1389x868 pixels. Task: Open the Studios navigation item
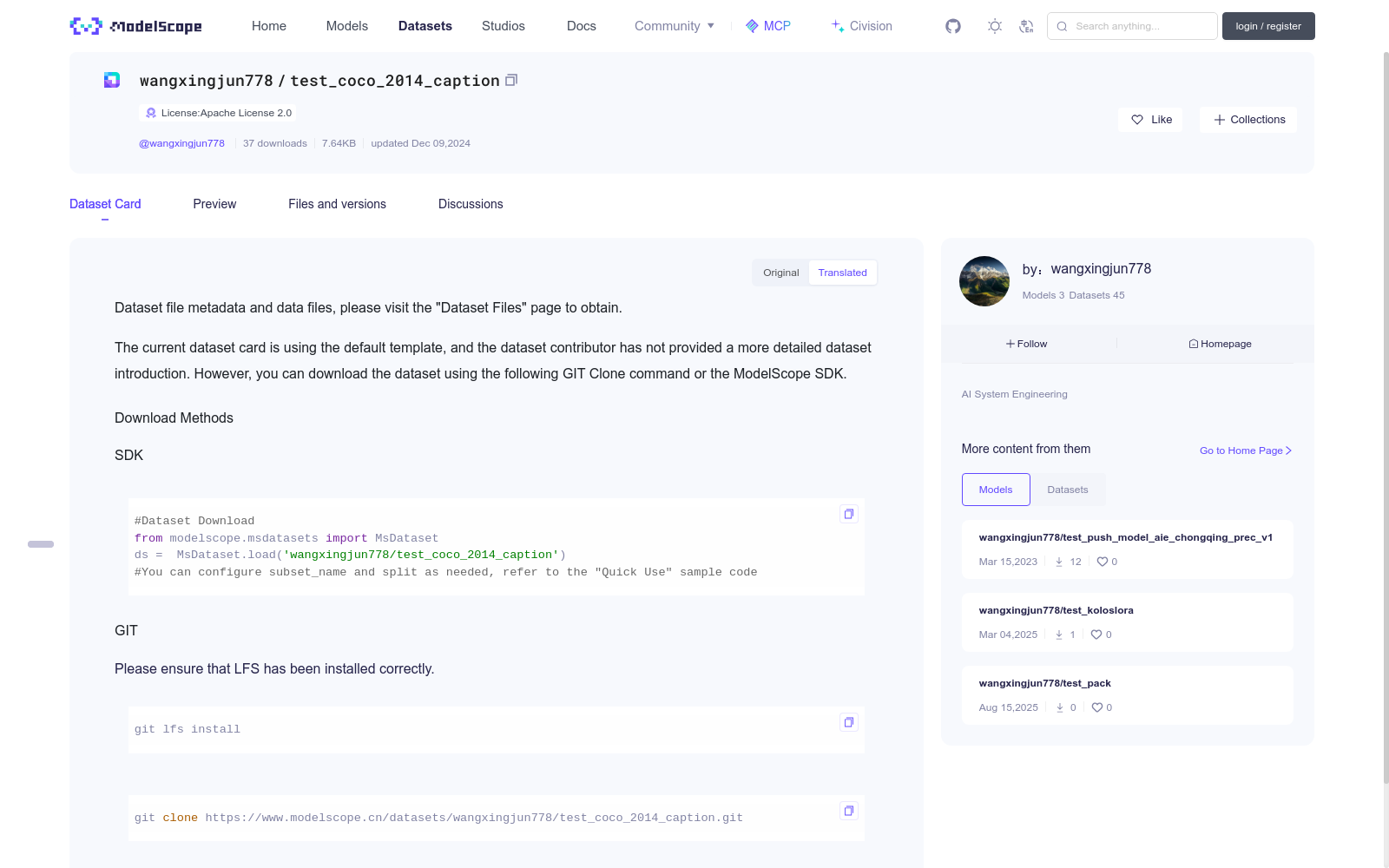point(504,26)
